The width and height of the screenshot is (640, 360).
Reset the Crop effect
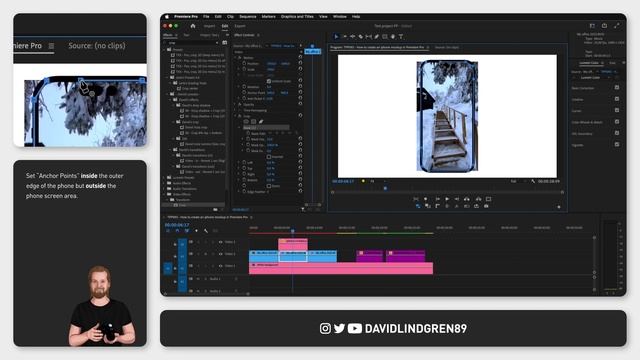tap(300, 116)
